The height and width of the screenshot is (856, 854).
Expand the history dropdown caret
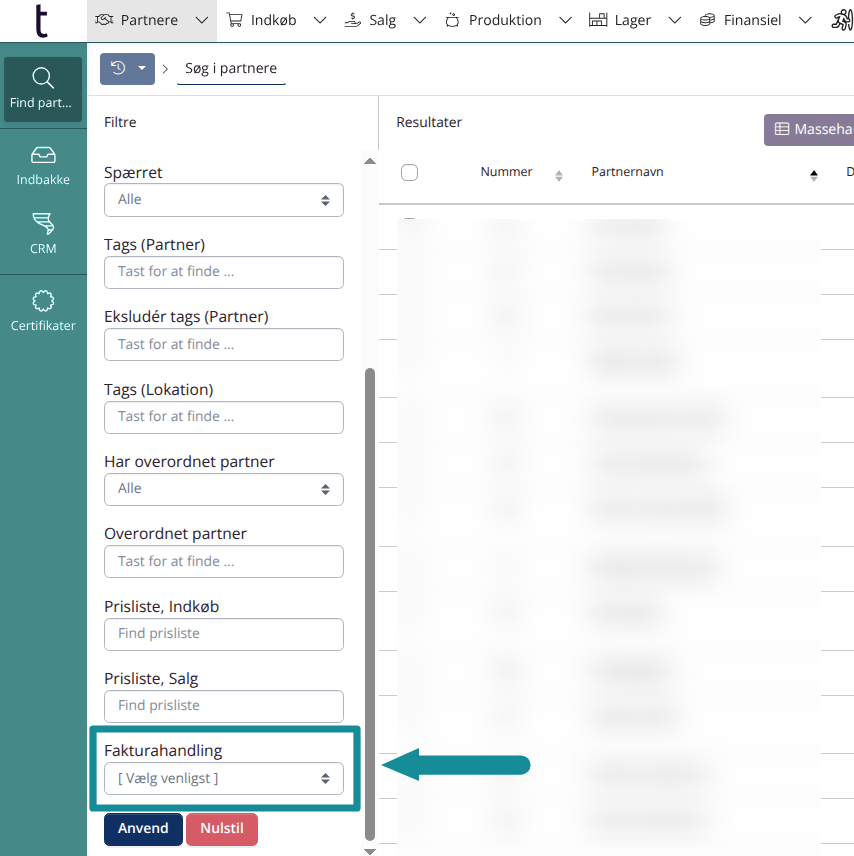pos(142,68)
